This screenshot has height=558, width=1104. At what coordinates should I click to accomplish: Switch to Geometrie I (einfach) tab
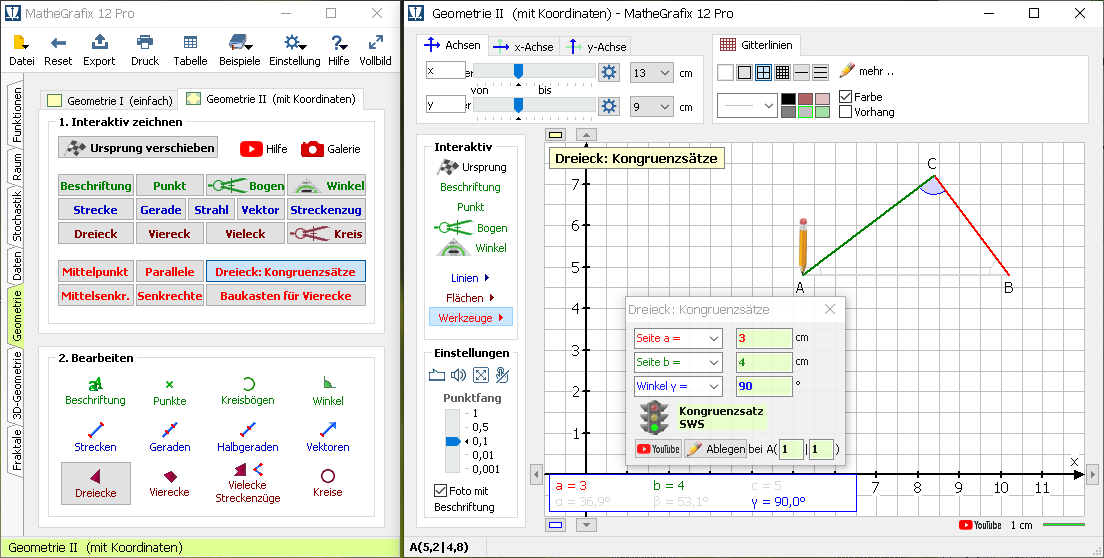107,100
